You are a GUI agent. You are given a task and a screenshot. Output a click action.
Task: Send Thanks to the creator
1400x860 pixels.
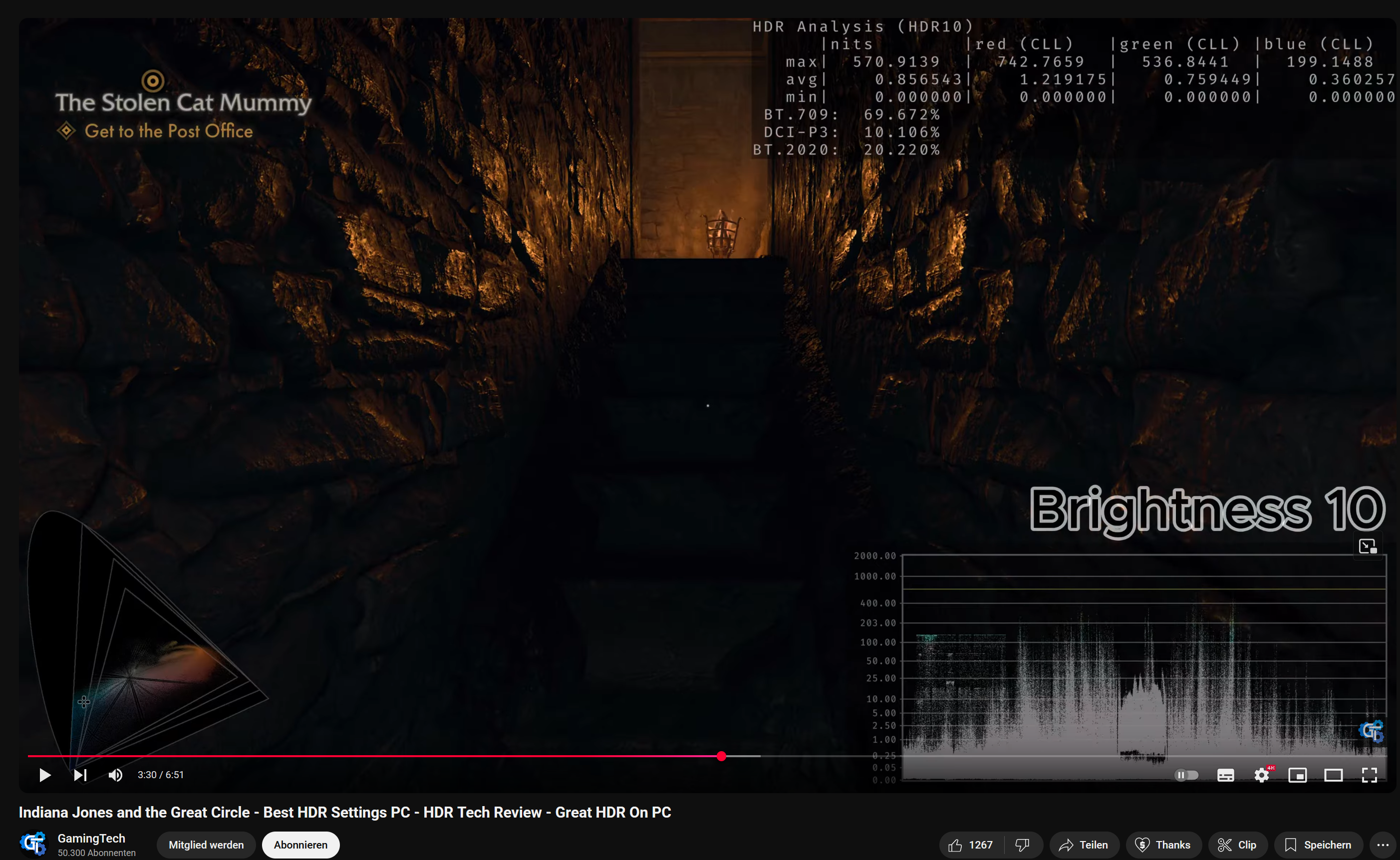coord(1163,845)
